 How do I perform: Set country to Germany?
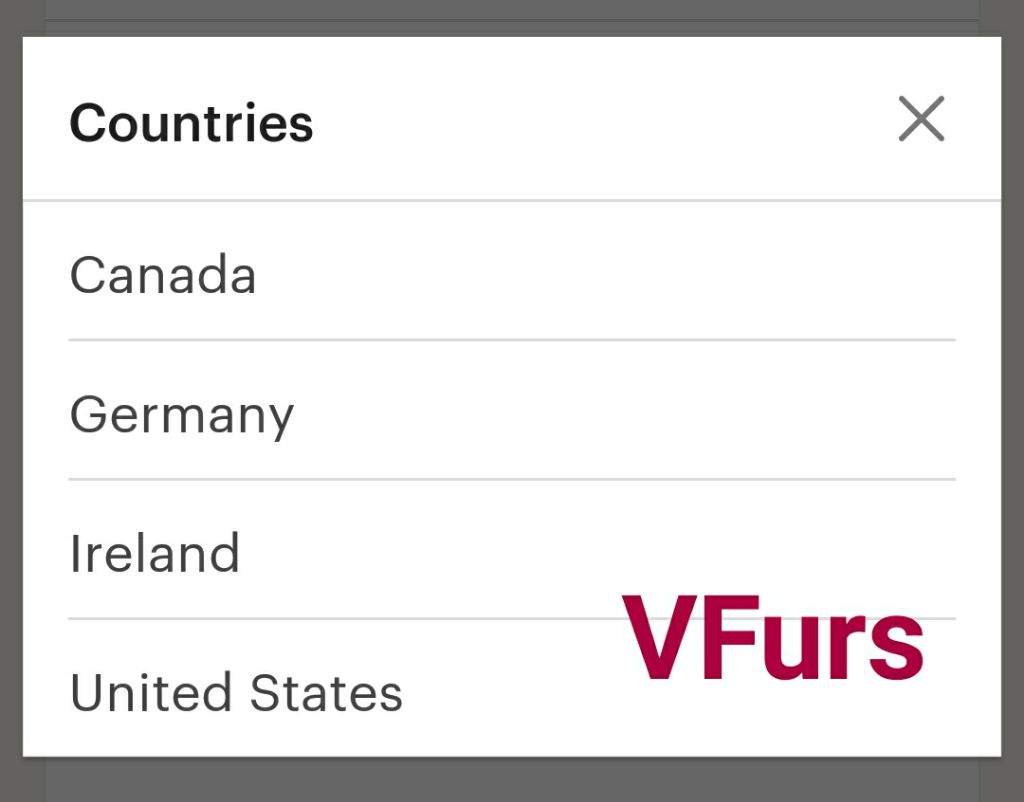182,414
